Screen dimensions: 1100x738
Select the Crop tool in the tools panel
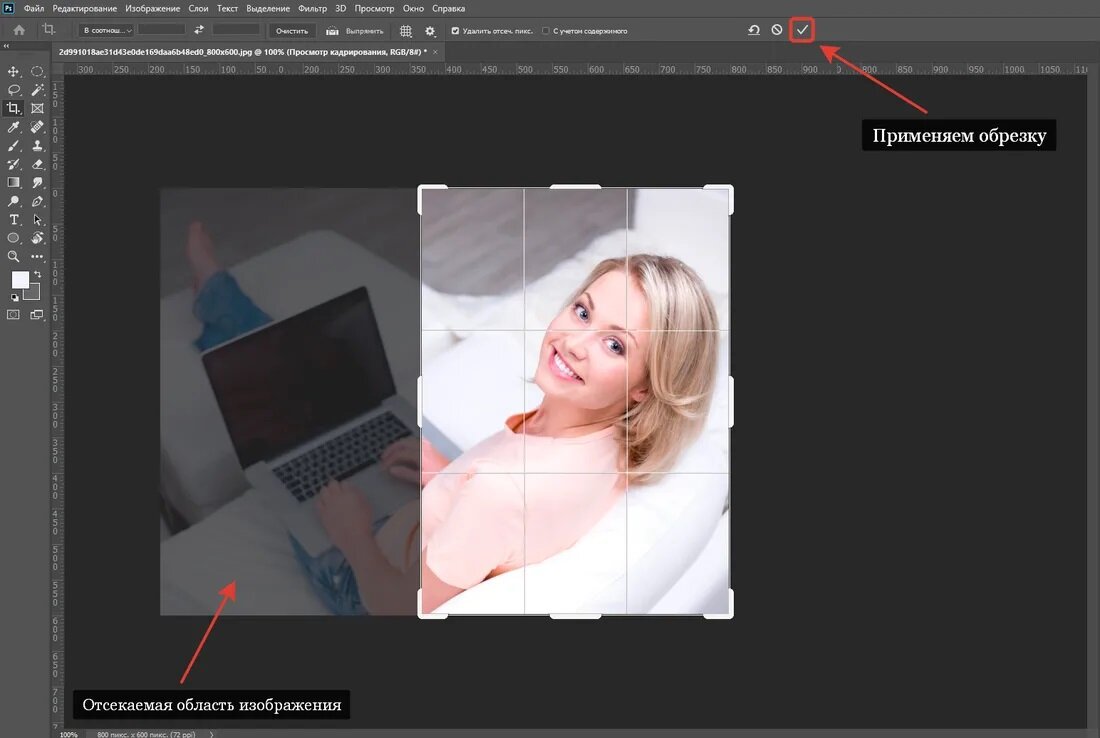tap(13, 108)
